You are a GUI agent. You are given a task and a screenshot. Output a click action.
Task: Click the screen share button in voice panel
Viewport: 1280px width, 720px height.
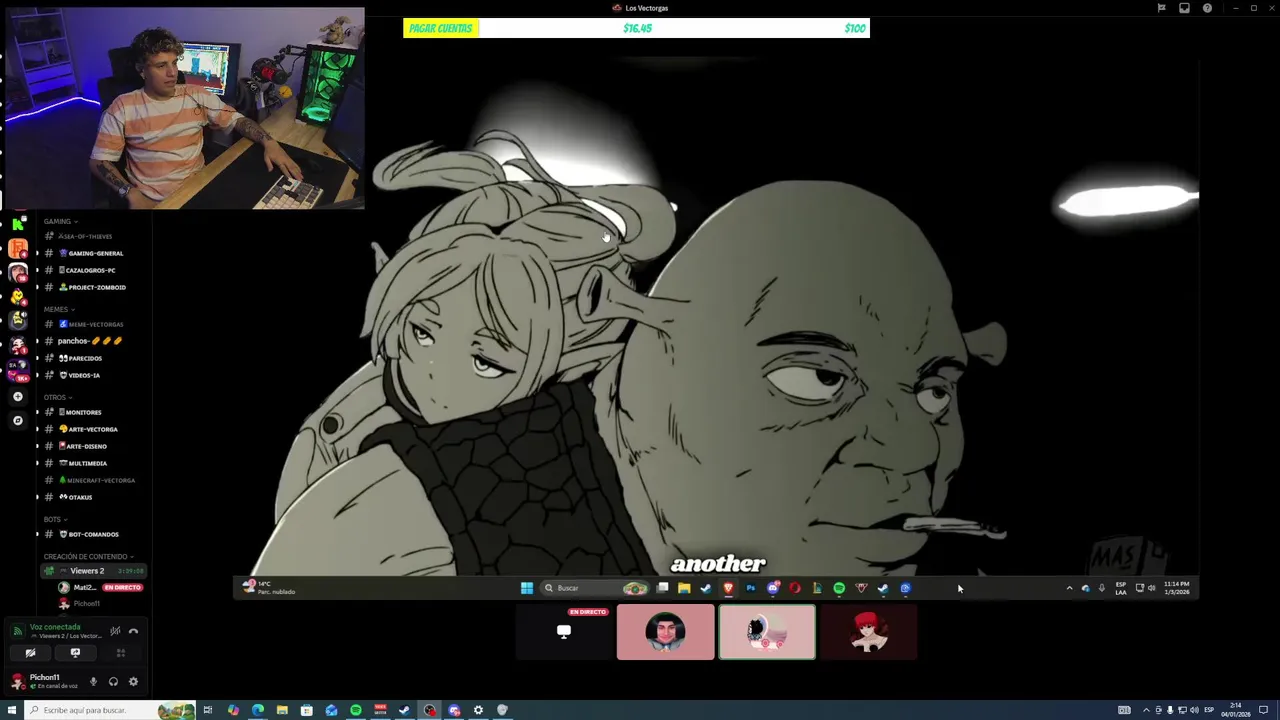(75, 652)
